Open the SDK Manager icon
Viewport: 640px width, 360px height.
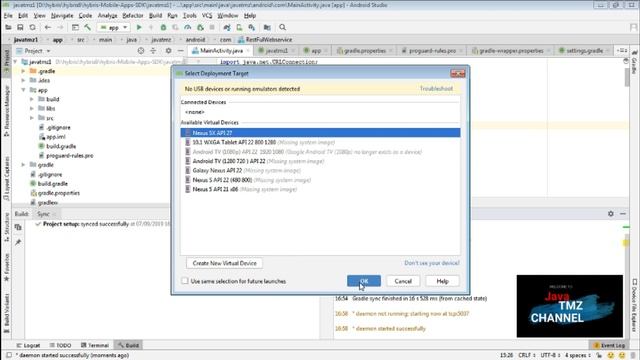coord(252,27)
